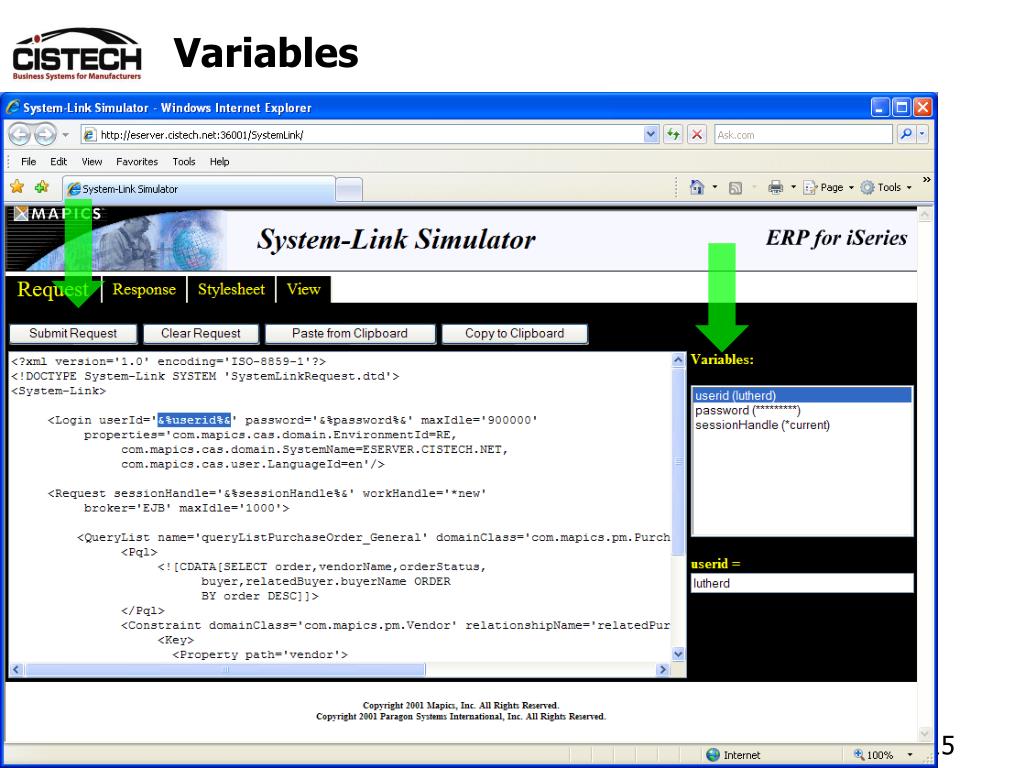1024x768 pixels.
Task: Expand the Home button dropdown arrow
Action: 714,187
